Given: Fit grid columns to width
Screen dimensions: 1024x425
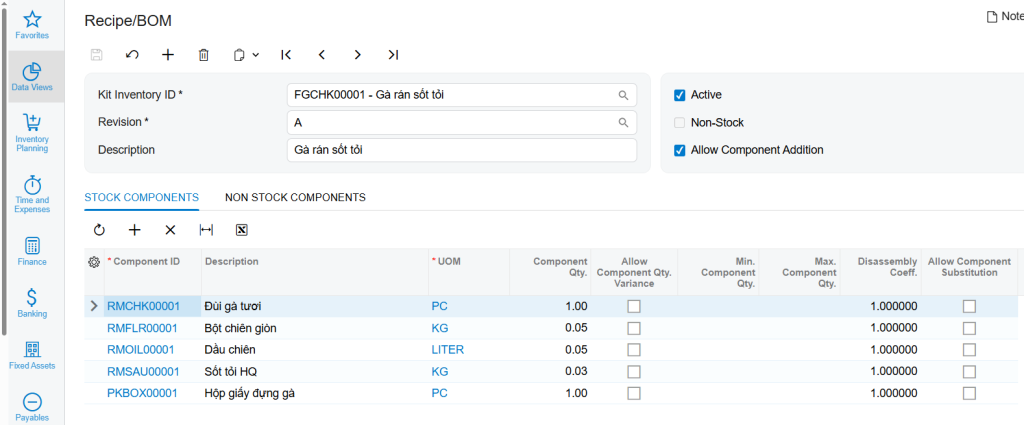Looking at the screenshot, I should [x=206, y=230].
